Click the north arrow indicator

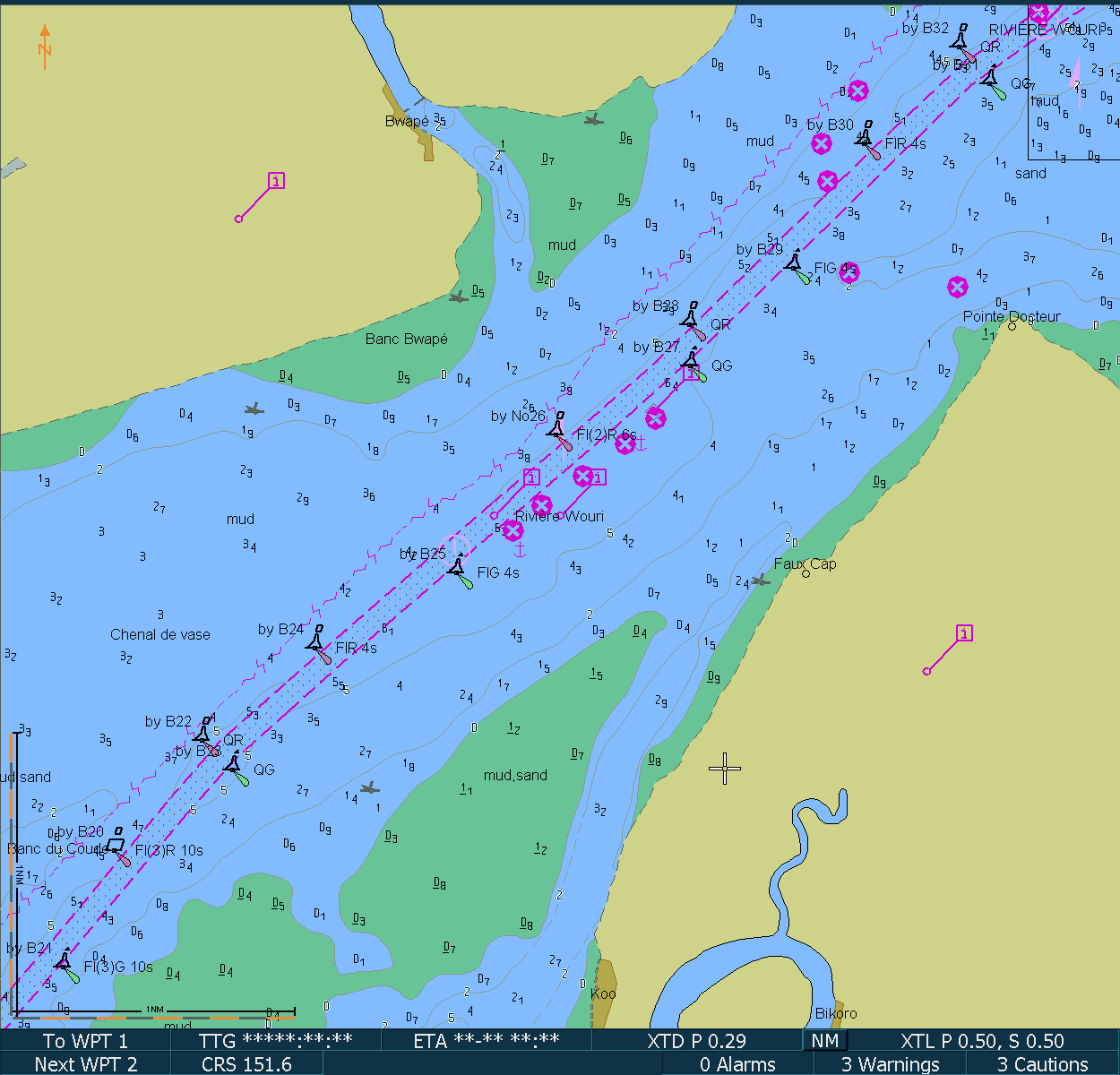45,47
